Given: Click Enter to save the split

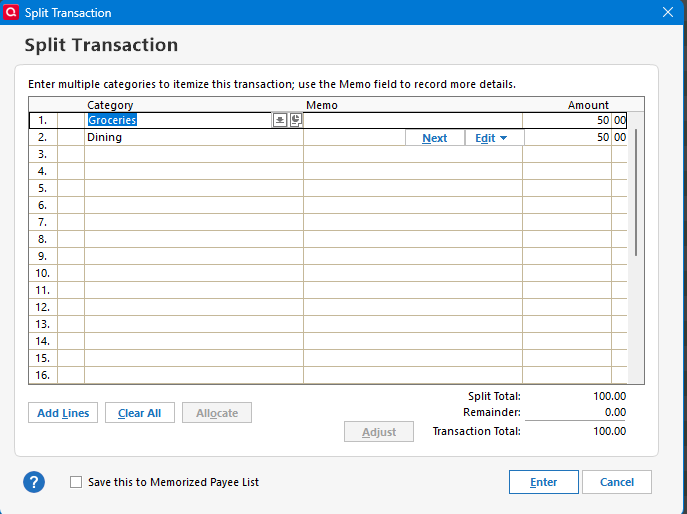Looking at the screenshot, I should point(544,482).
